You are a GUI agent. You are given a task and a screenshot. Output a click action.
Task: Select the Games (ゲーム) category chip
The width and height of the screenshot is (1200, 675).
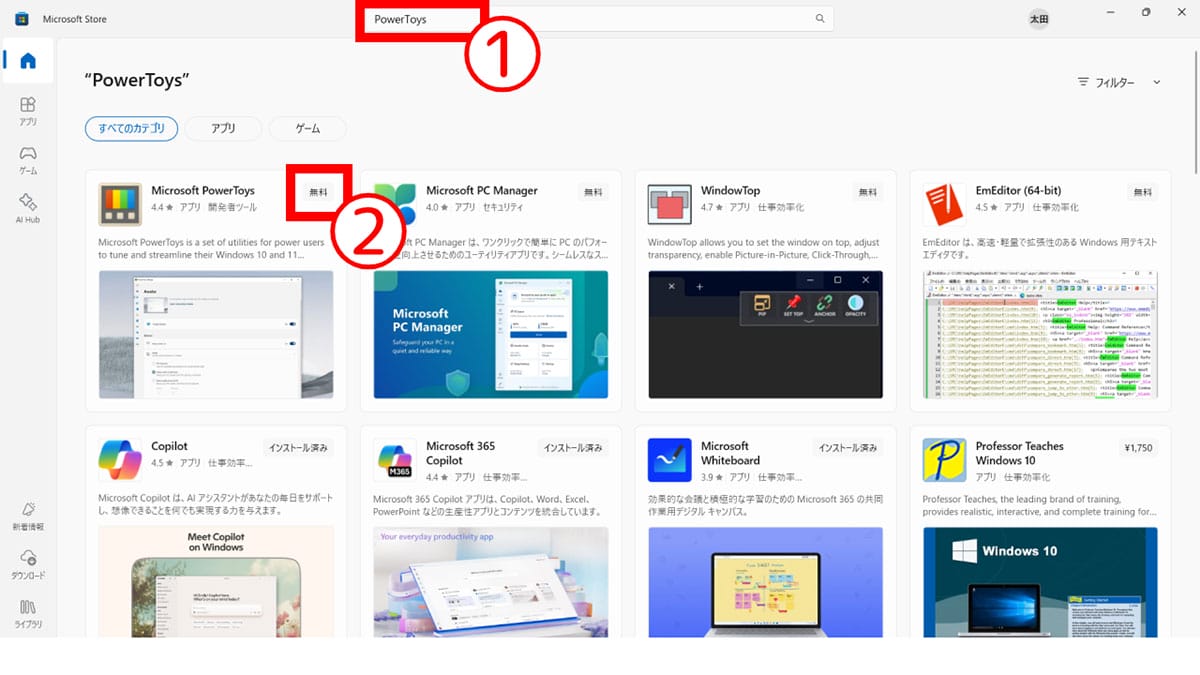pos(308,128)
